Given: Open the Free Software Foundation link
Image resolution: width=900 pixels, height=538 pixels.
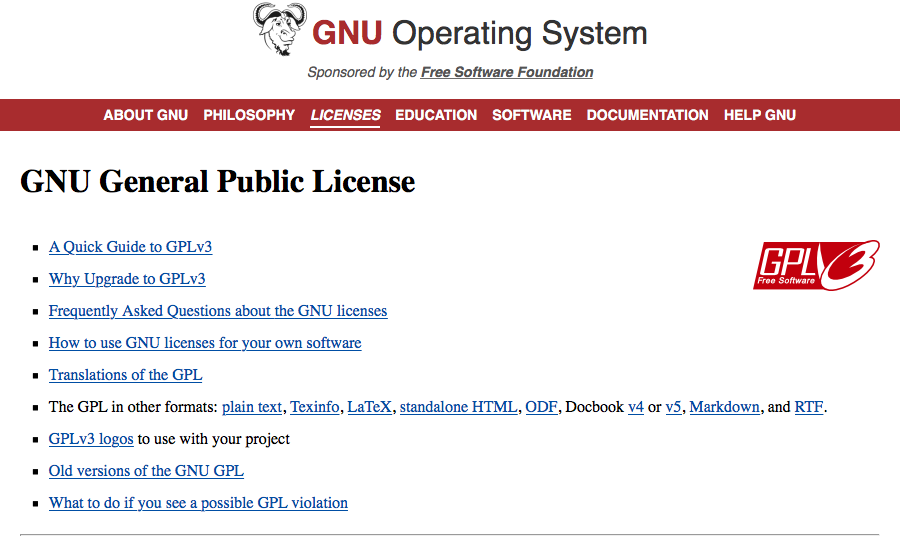Looking at the screenshot, I should 507,72.
